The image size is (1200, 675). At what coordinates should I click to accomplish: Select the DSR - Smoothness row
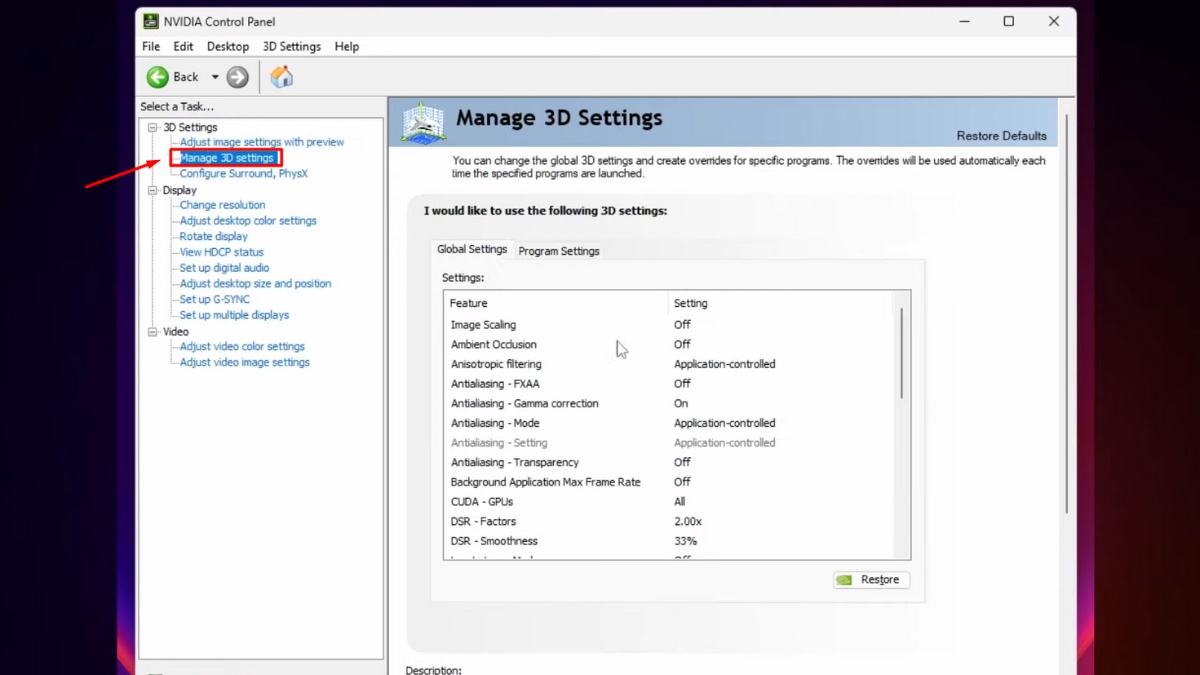[x=670, y=541]
